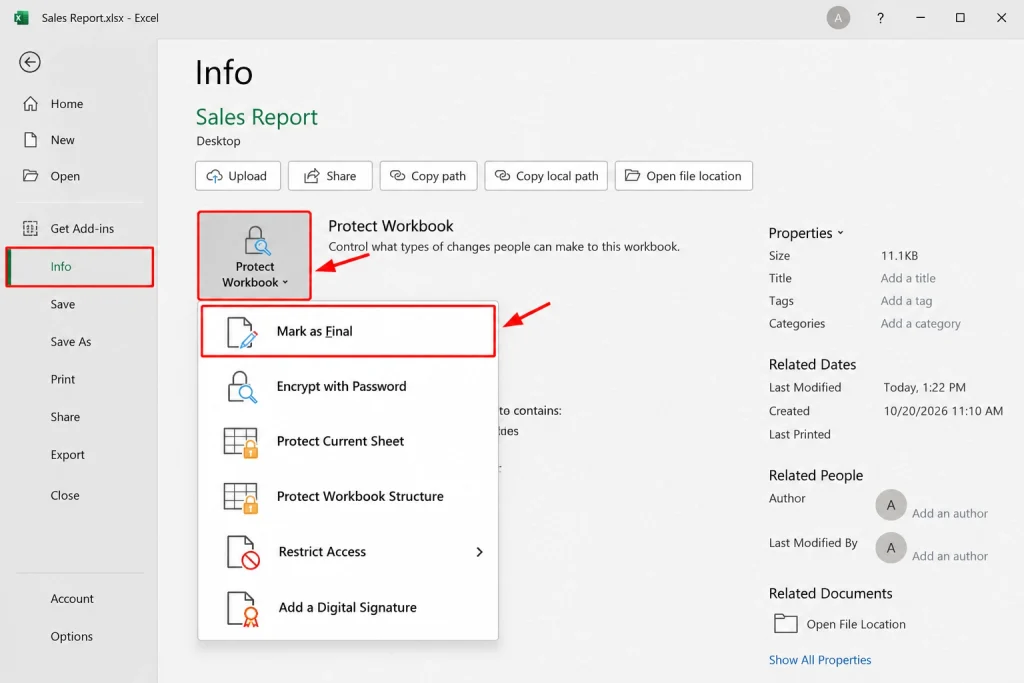Image resolution: width=1024 pixels, height=683 pixels.
Task: Click the Upload button
Action: pyautogui.click(x=238, y=176)
